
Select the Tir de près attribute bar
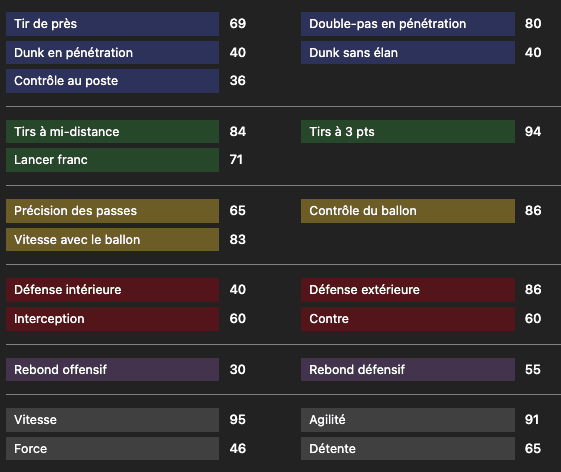click(x=112, y=24)
